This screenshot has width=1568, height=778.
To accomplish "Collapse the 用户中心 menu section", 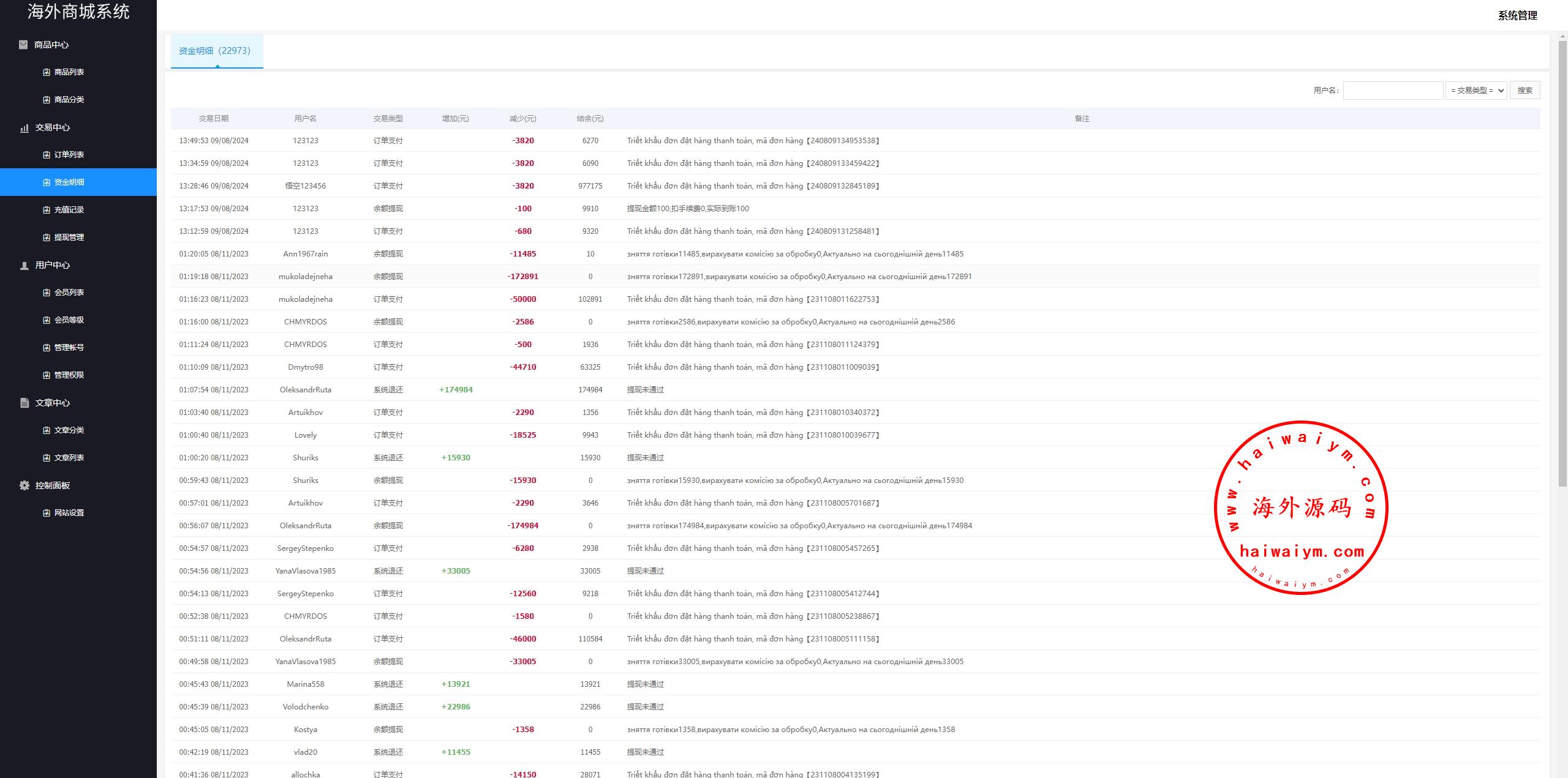I will coord(53,265).
